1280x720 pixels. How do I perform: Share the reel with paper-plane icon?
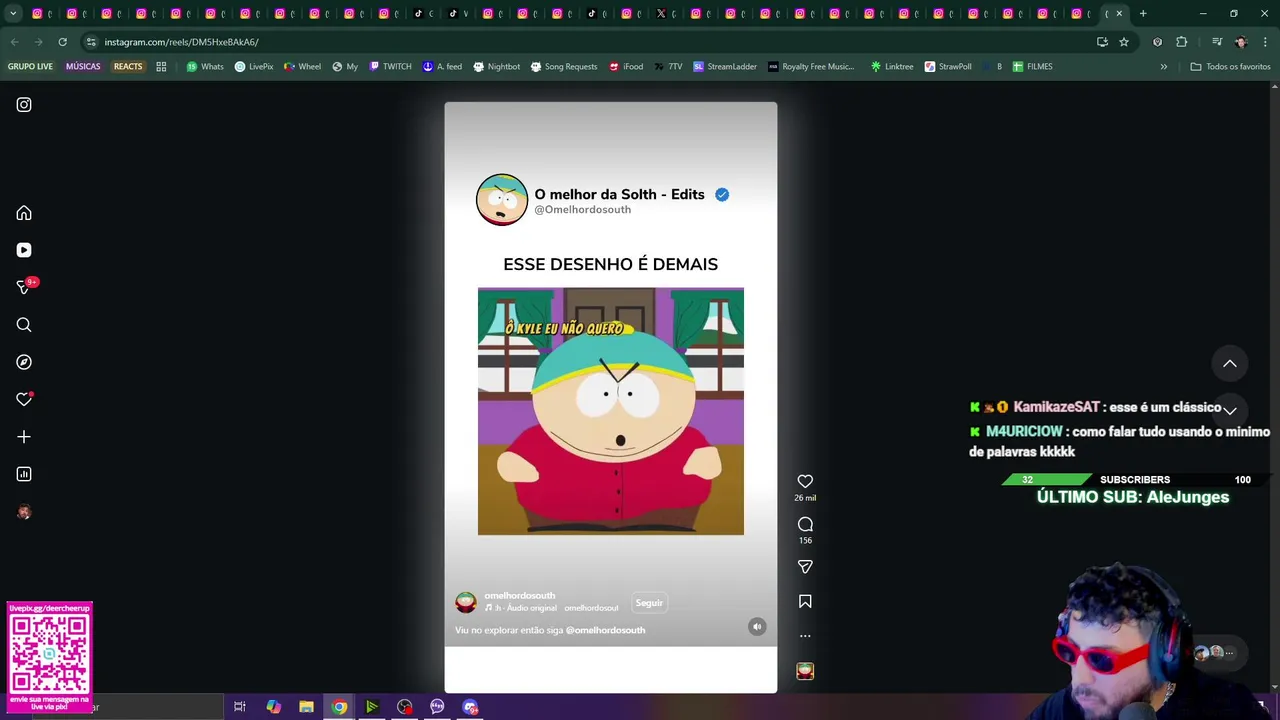(x=805, y=567)
